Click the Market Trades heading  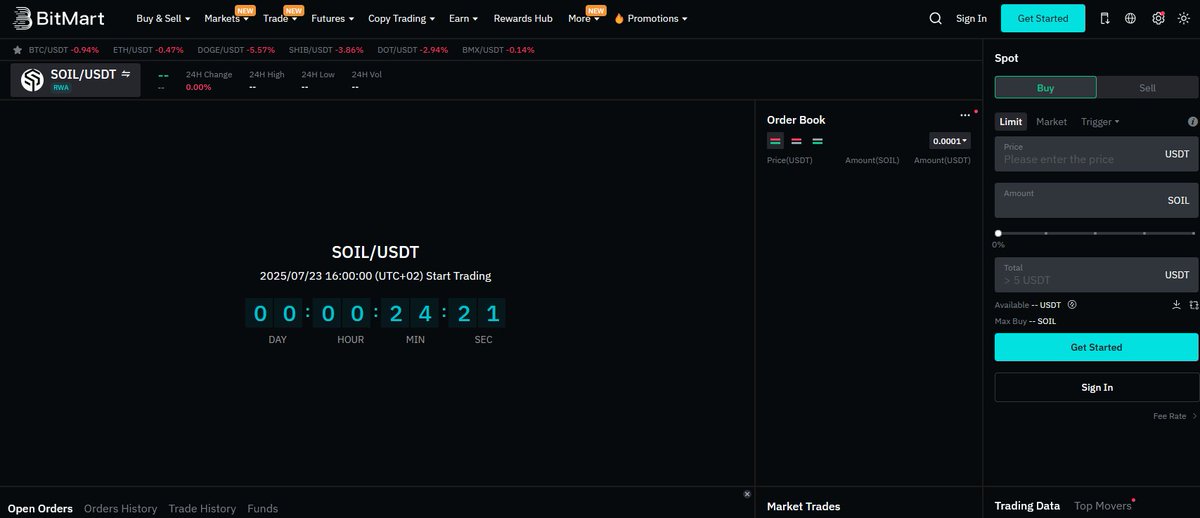tap(803, 506)
